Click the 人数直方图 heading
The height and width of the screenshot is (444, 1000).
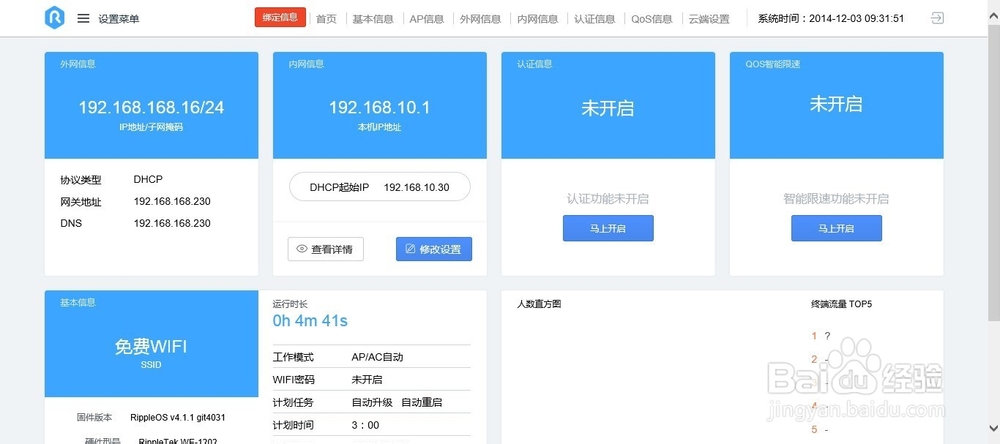tap(539, 304)
